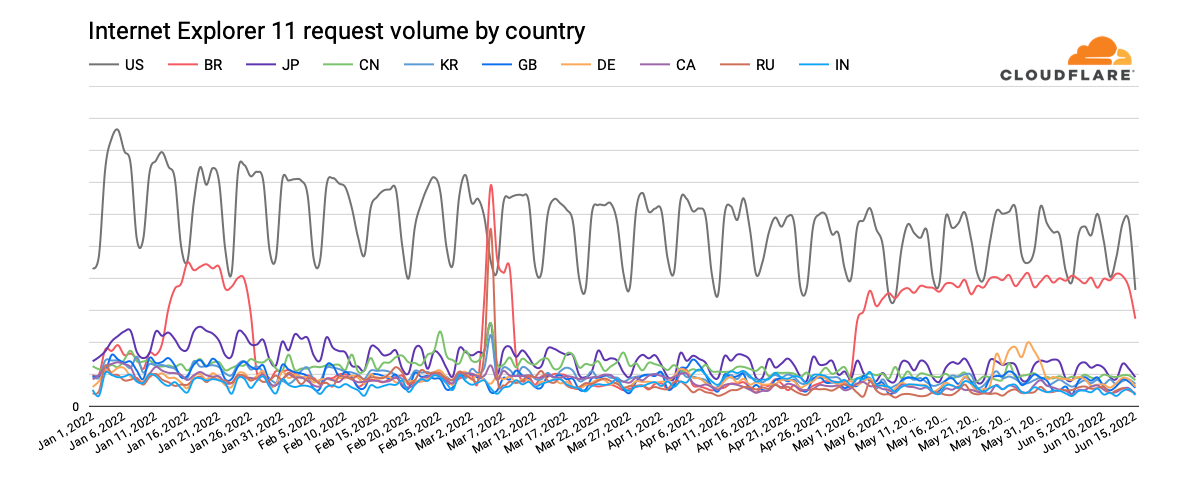Click the Mar 12, 2022 axis label

pyautogui.click(x=504, y=433)
